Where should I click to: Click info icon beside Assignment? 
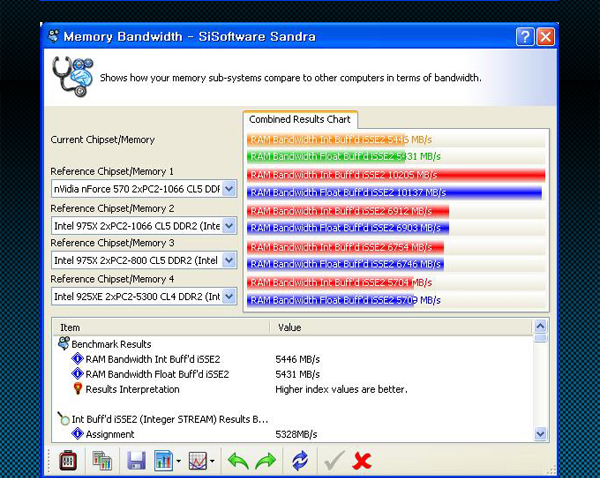(77, 434)
